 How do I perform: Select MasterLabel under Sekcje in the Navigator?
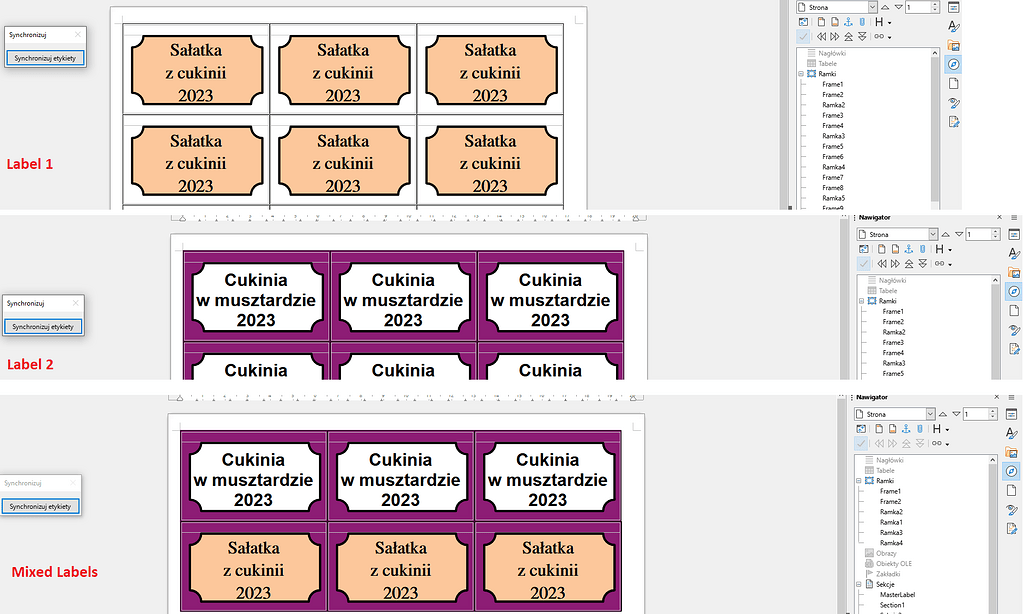point(897,594)
